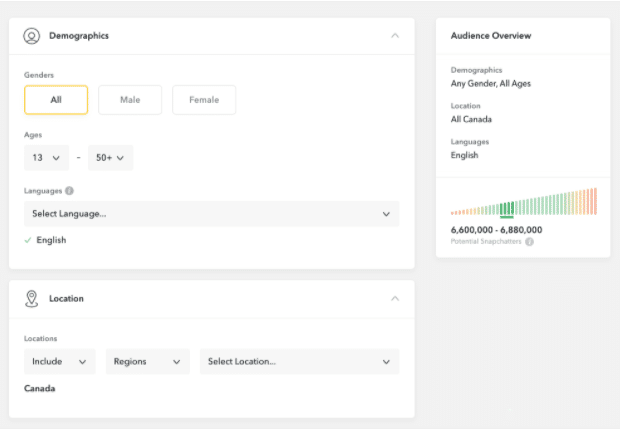This screenshot has width=620, height=433.
Task: Click the Canada location entry
Action: [x=40, y=388]
